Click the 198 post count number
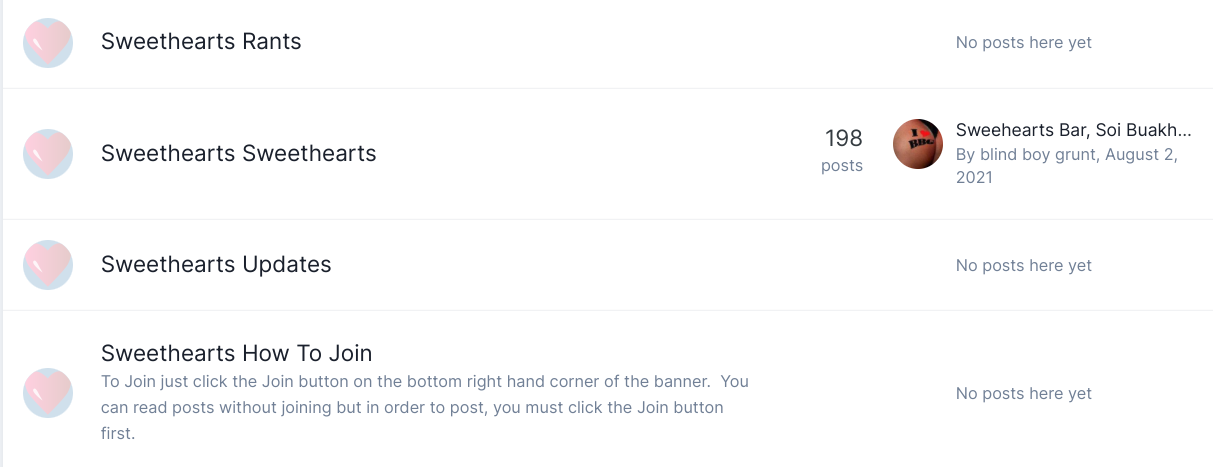Viewport: 1213px width, 467px height. coord(843,138)
